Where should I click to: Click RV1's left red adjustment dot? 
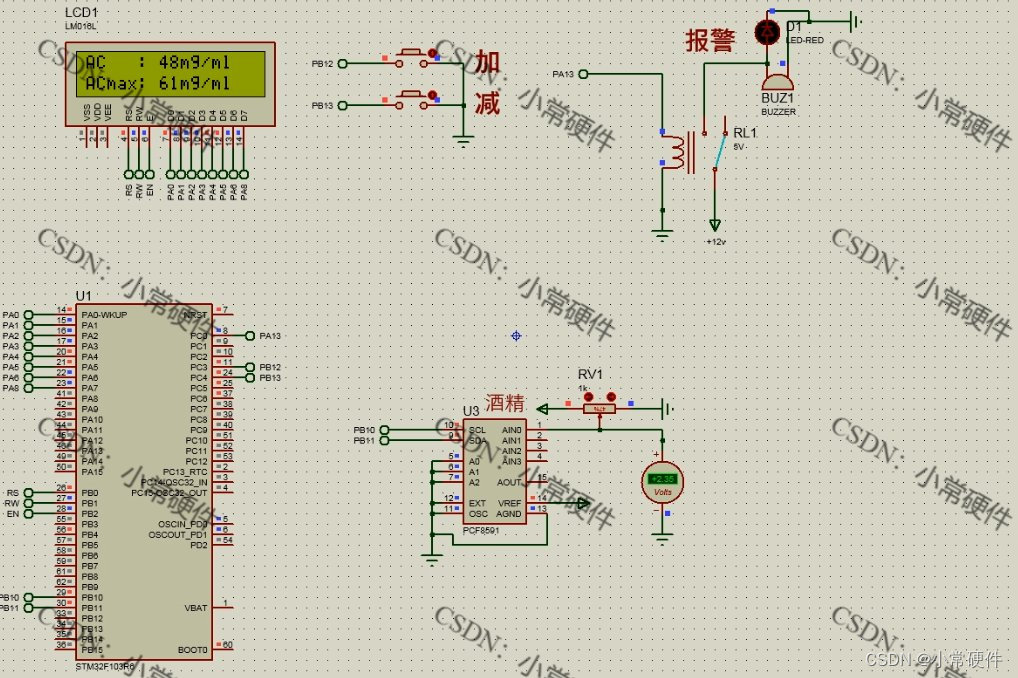(588, 396)
